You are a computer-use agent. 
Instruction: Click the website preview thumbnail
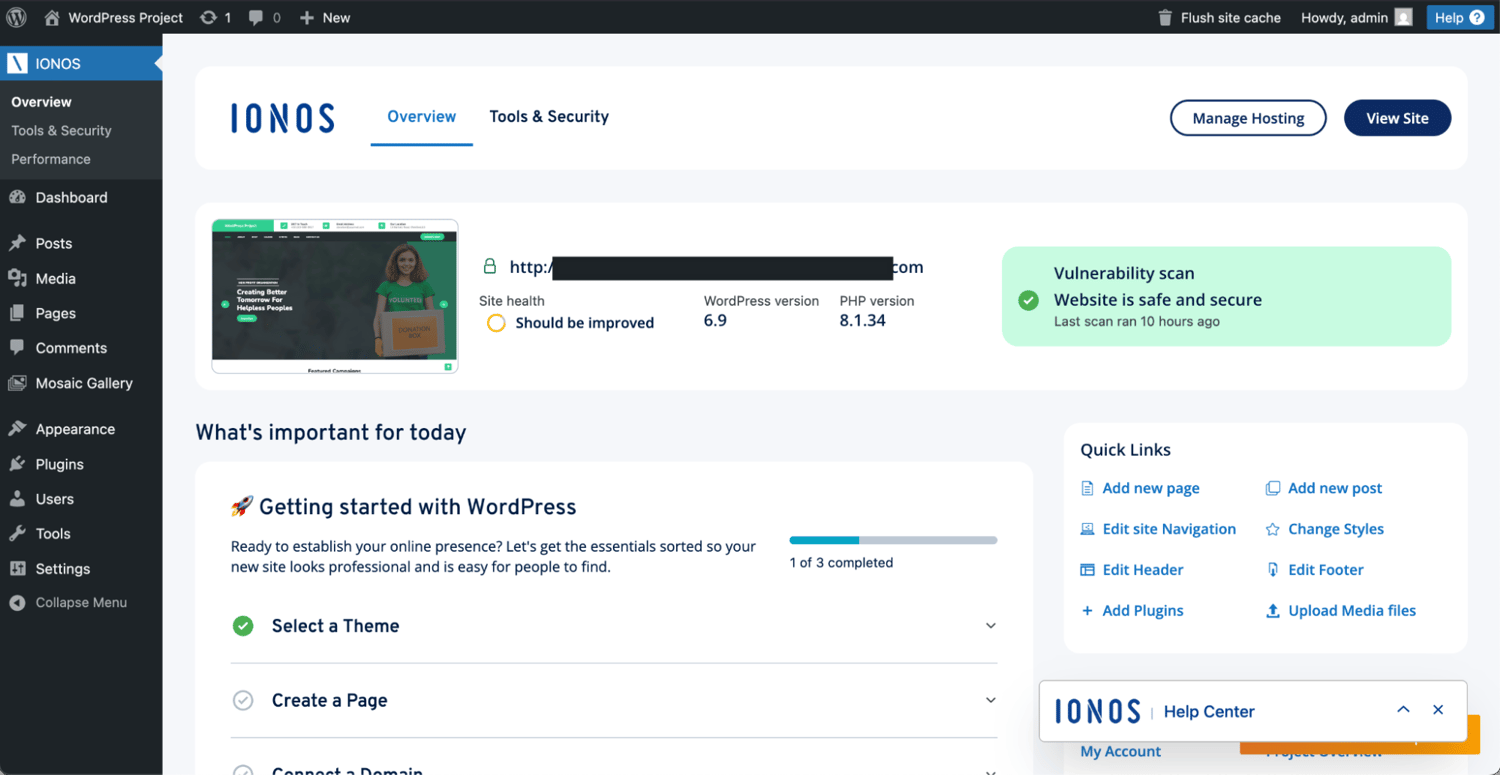(x=335, y=296)
